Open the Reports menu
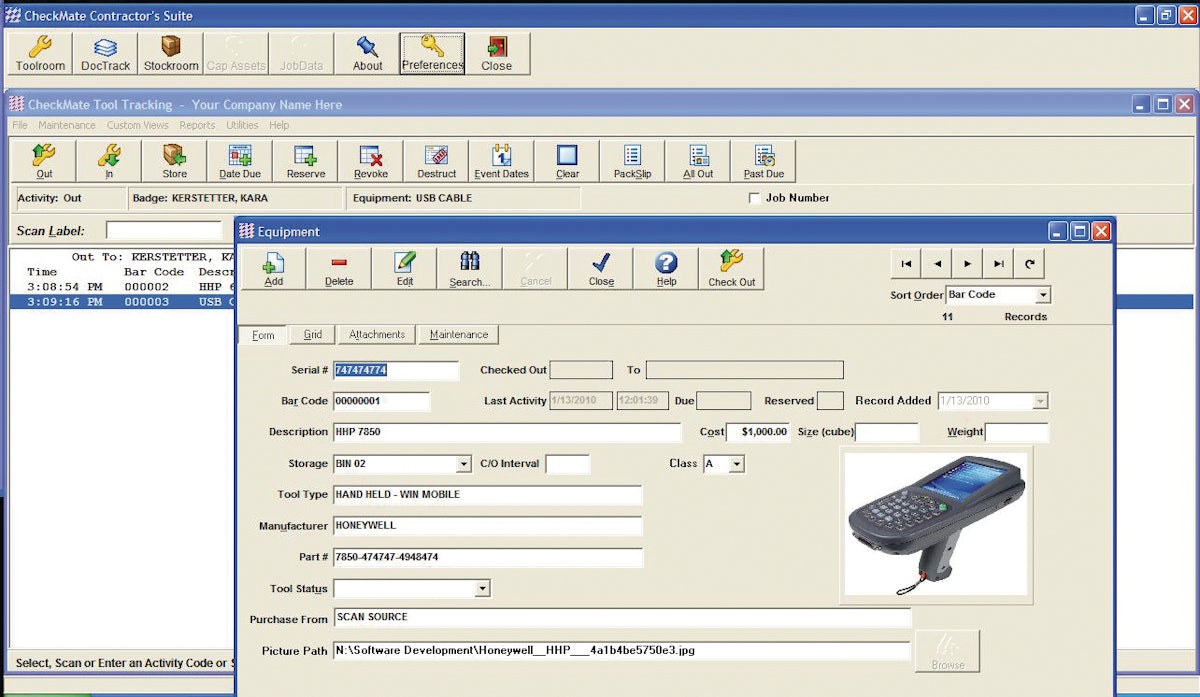The height and width of the screenshot is (697, 1200). point(197,125)
